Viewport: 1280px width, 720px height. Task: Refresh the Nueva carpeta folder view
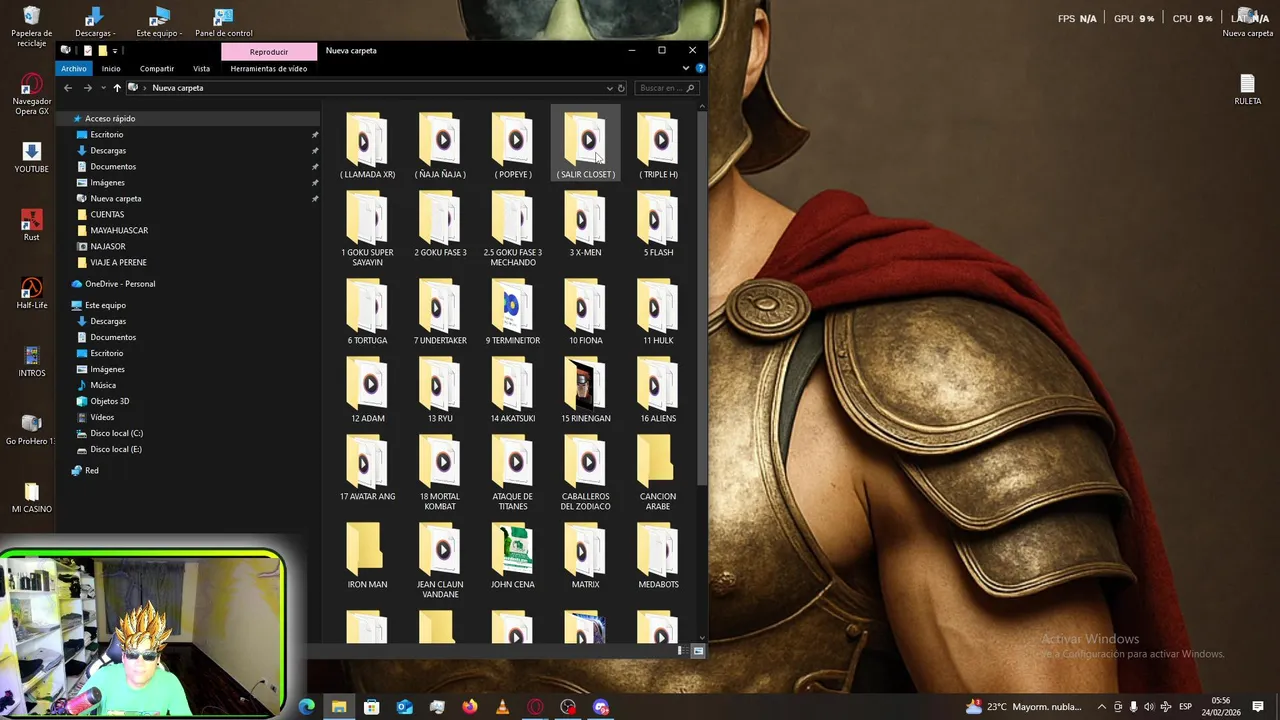point(621,88)
